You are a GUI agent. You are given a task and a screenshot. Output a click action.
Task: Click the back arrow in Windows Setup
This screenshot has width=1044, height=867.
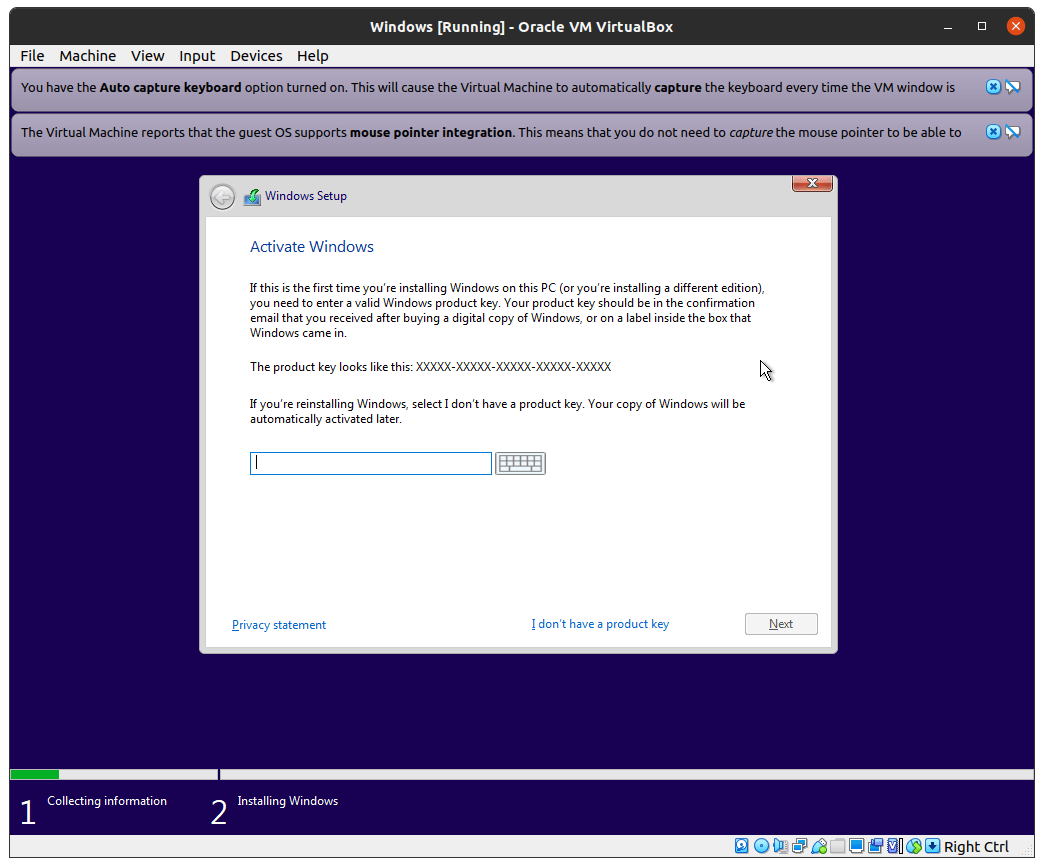click(x=222, y=196)
